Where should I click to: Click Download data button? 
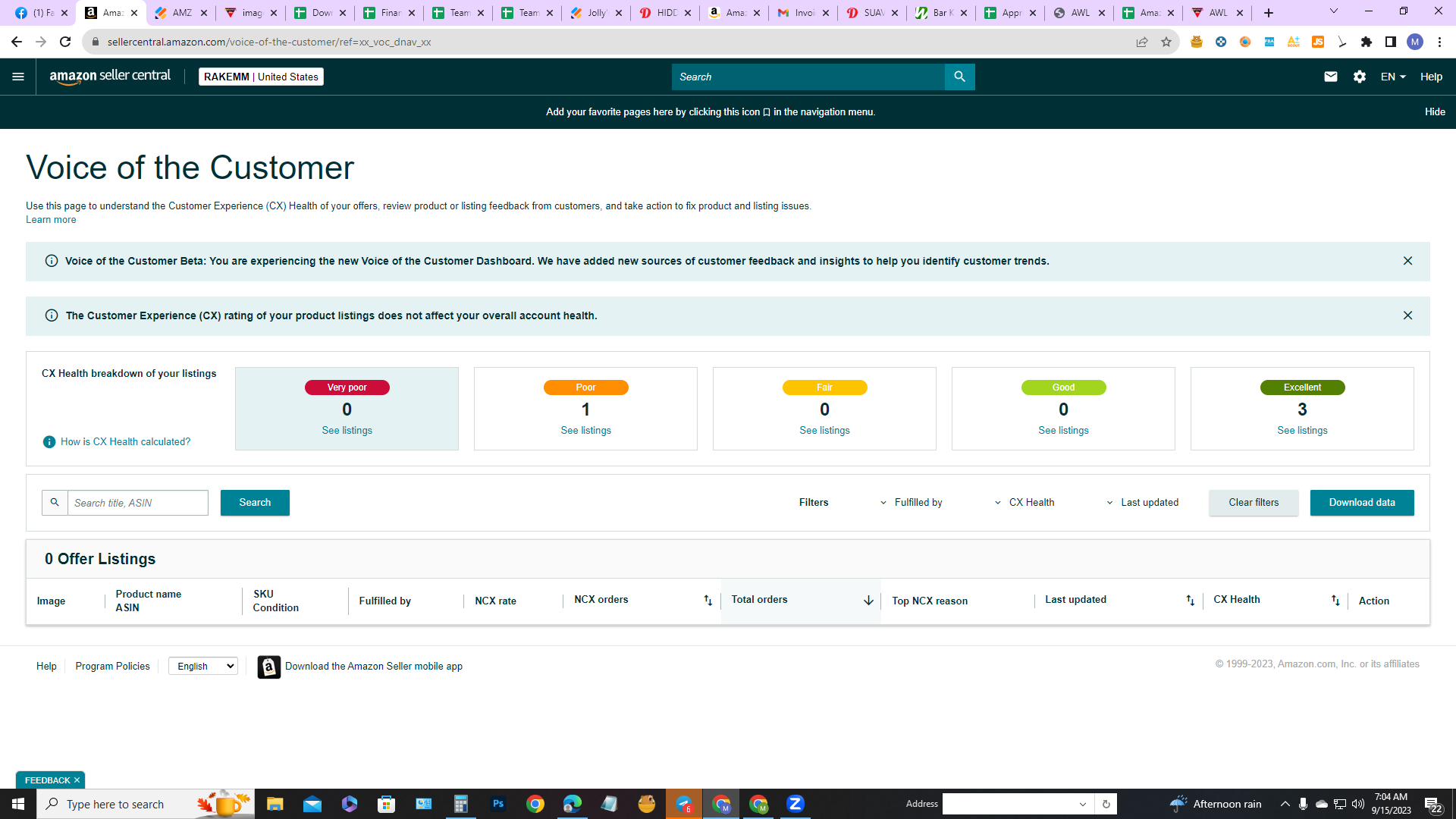pos(1362,503)
